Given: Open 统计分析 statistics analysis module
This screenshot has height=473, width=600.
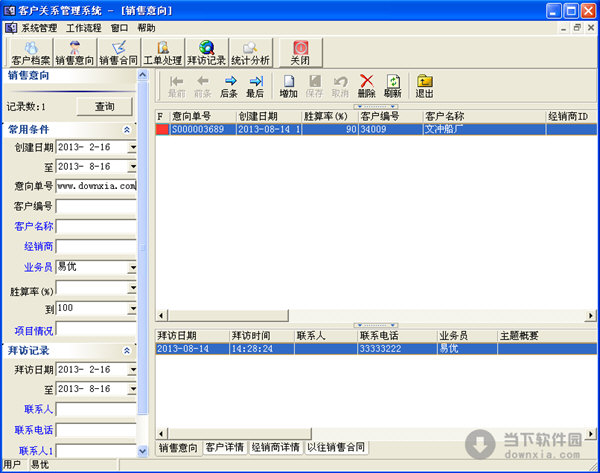Looking at the screenshot, I should pos(250,53).
